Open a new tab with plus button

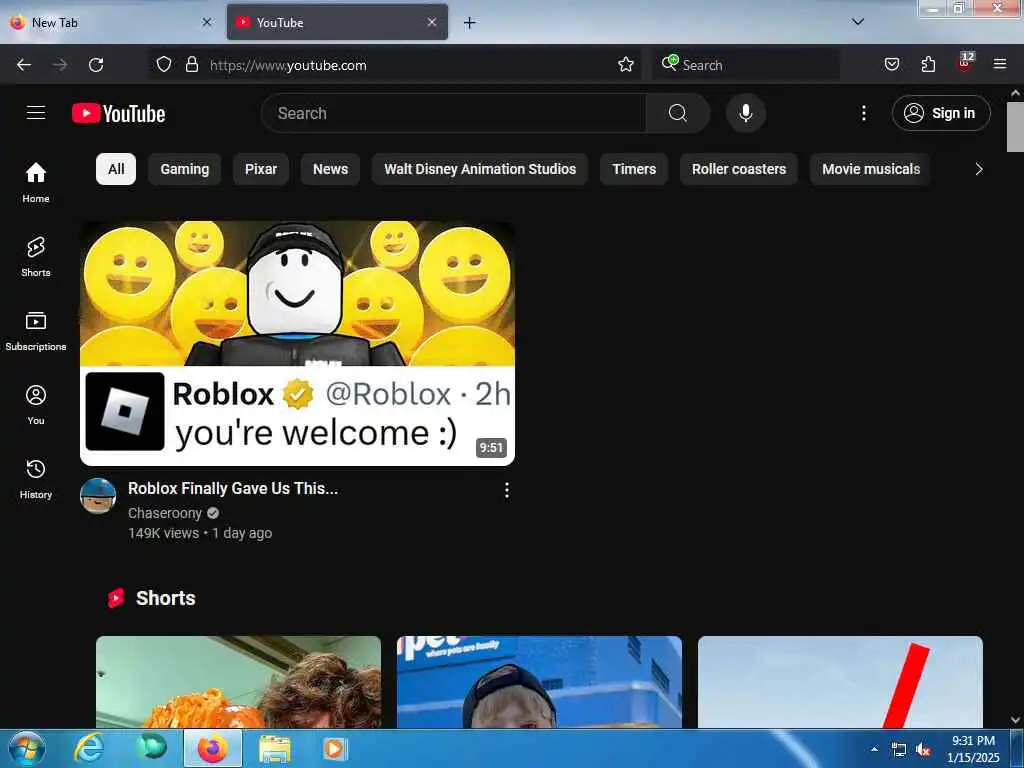(x=470, y=23)
